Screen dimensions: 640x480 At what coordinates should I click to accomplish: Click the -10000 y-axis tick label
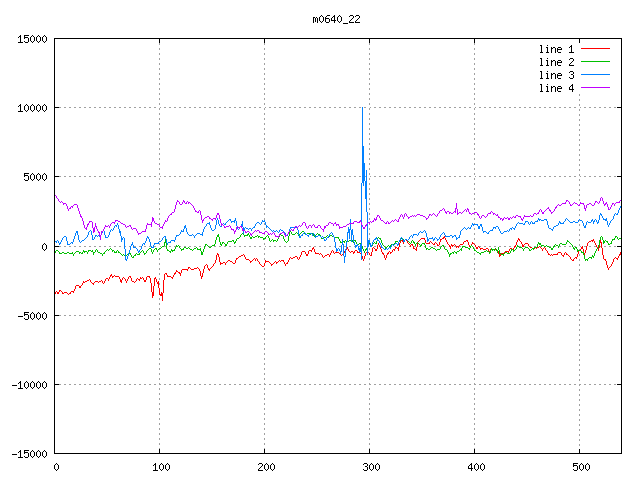28,384
